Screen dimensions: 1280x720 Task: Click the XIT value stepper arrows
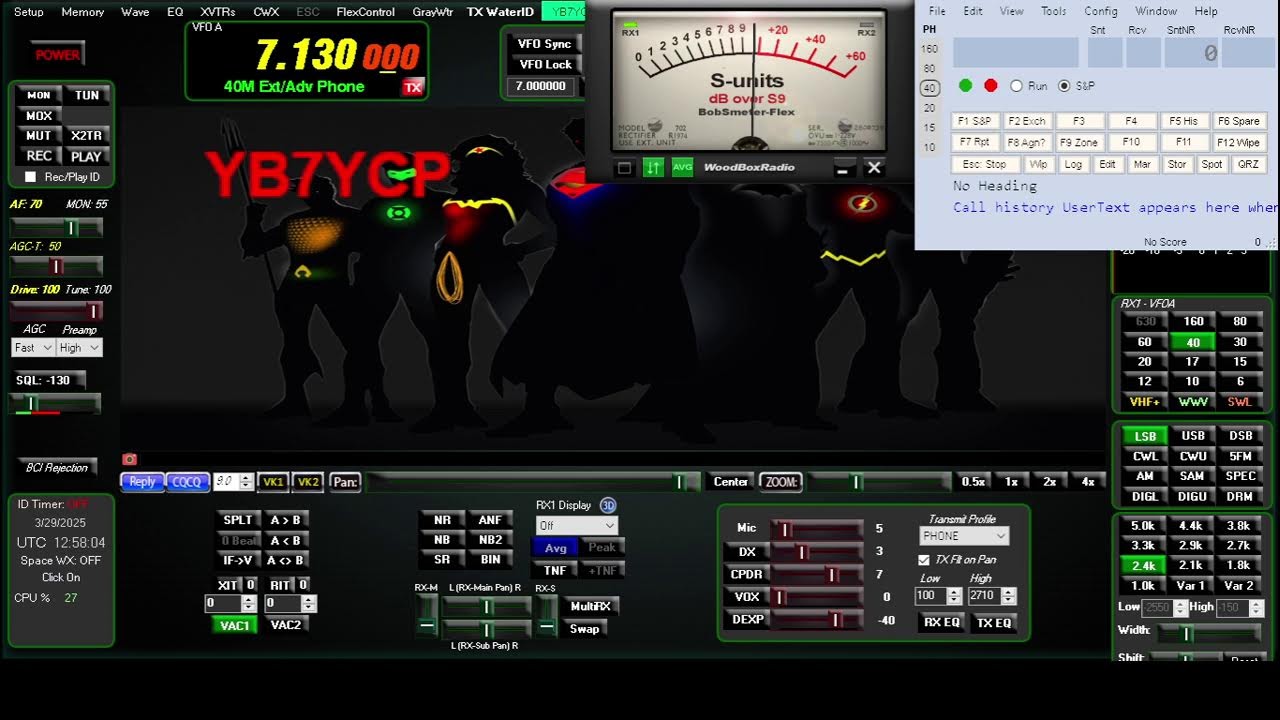tap(250, 604)
